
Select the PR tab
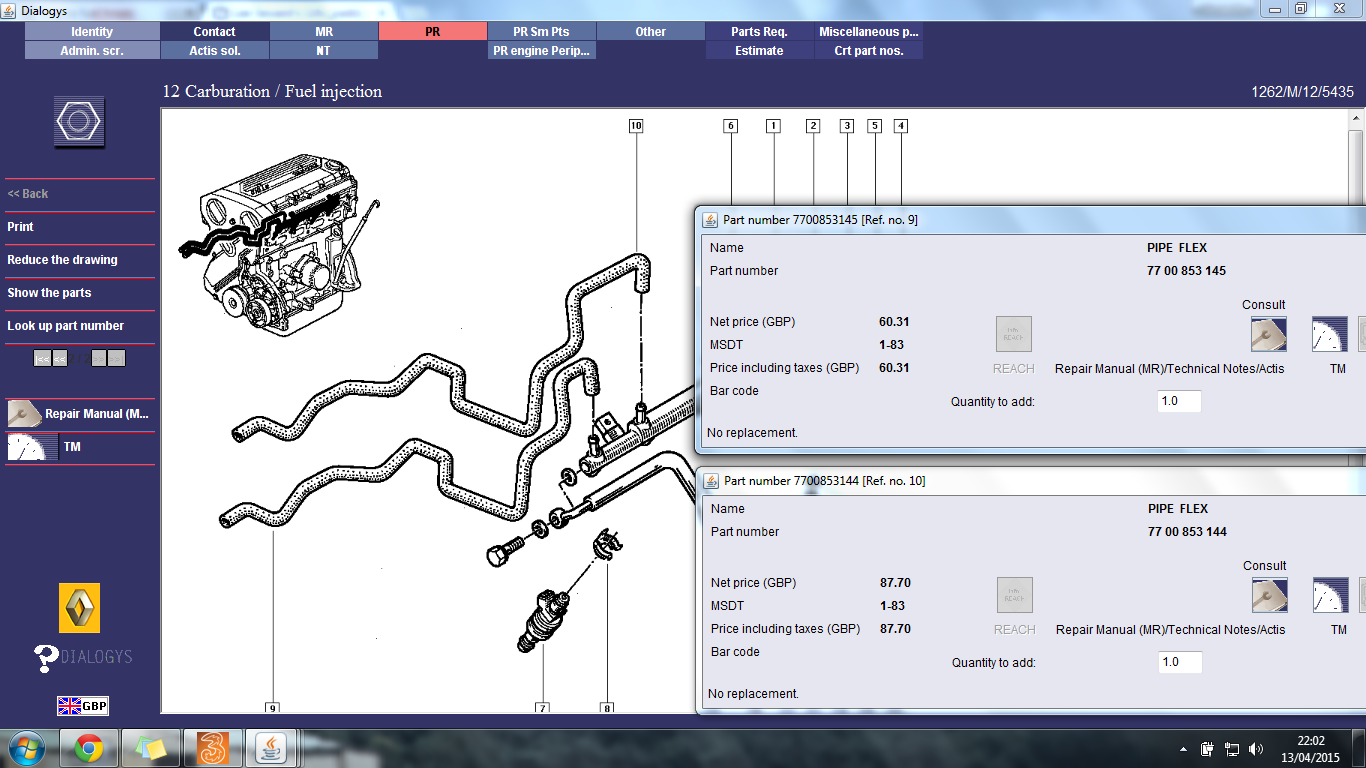[x=432, y=31]
